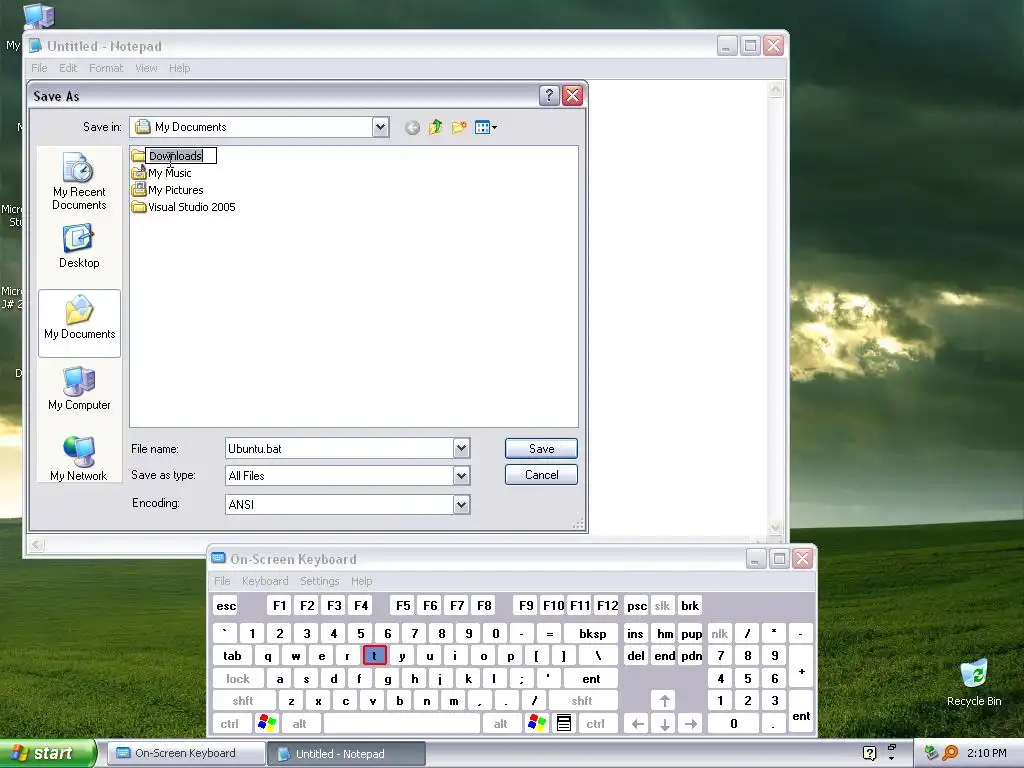Click the tray help question icon
Image resolution: width=1024 pixels, height=768 pixels.
[869, 753]
